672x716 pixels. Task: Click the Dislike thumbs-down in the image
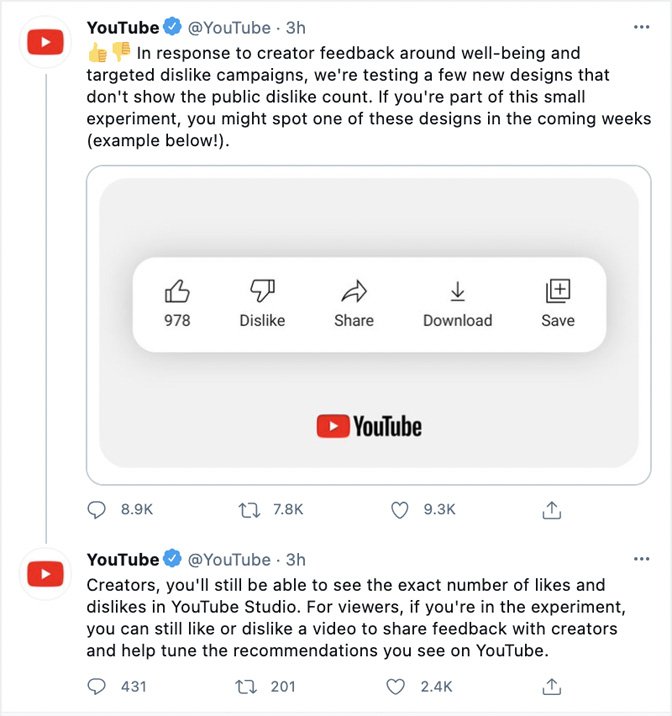262,291
